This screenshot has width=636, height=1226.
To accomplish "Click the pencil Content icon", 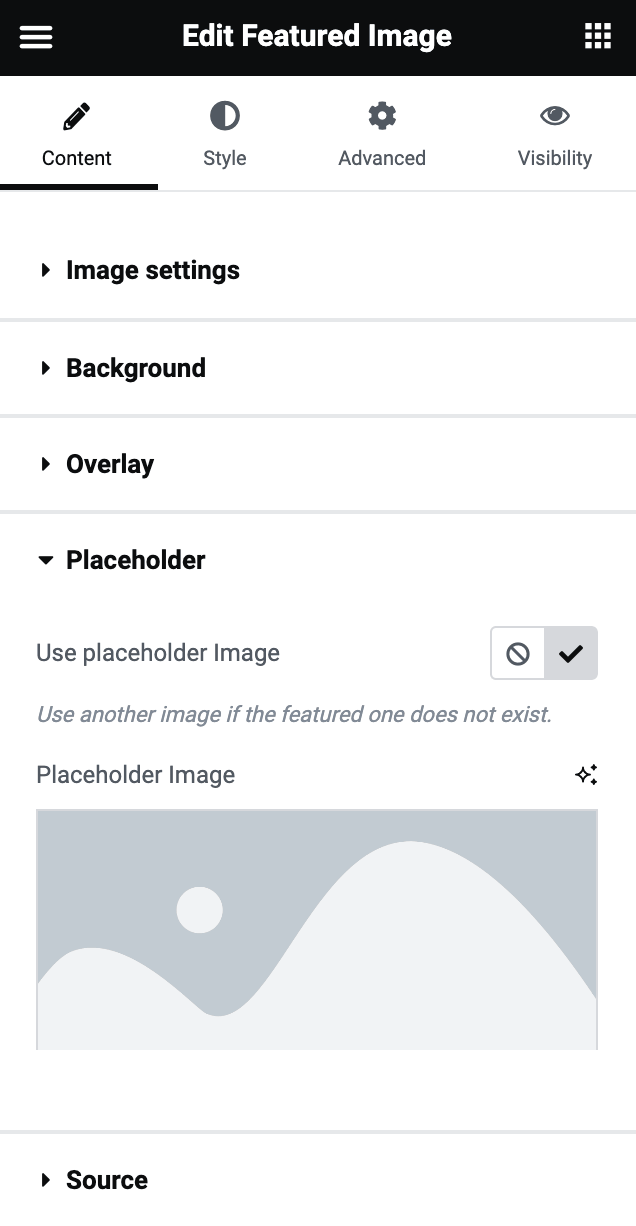I will tap(77, 117).
